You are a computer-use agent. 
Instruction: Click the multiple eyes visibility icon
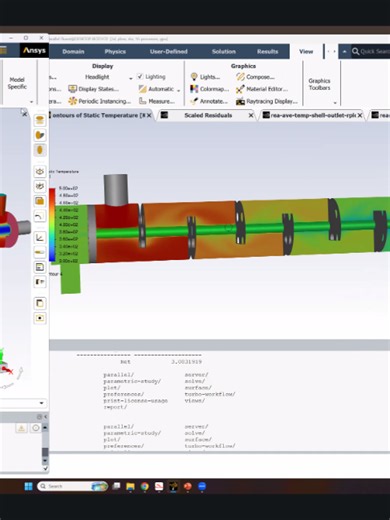pyautogui.click(x=40, y=186)
